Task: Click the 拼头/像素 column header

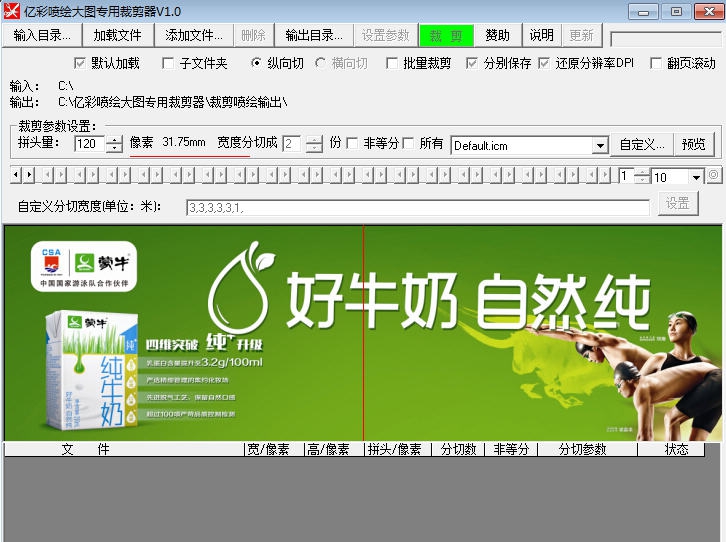Action: (398, 449)
